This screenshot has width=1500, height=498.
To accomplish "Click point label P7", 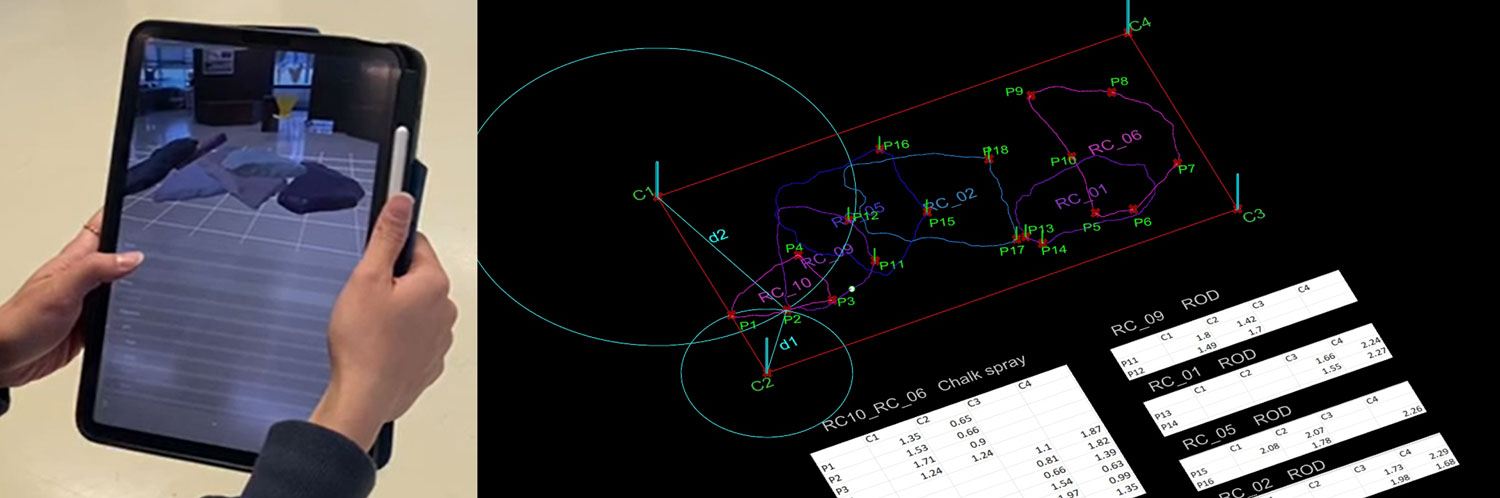I will pyautogui.click(x=1187, y=169).
